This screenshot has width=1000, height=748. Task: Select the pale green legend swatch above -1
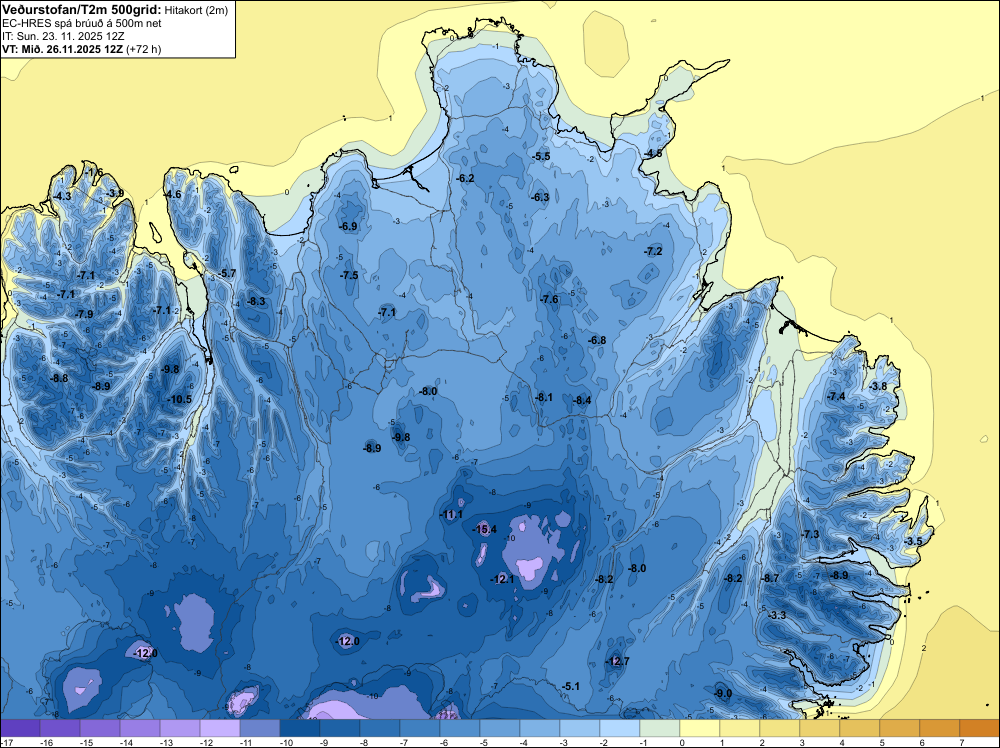click(659, 727)
